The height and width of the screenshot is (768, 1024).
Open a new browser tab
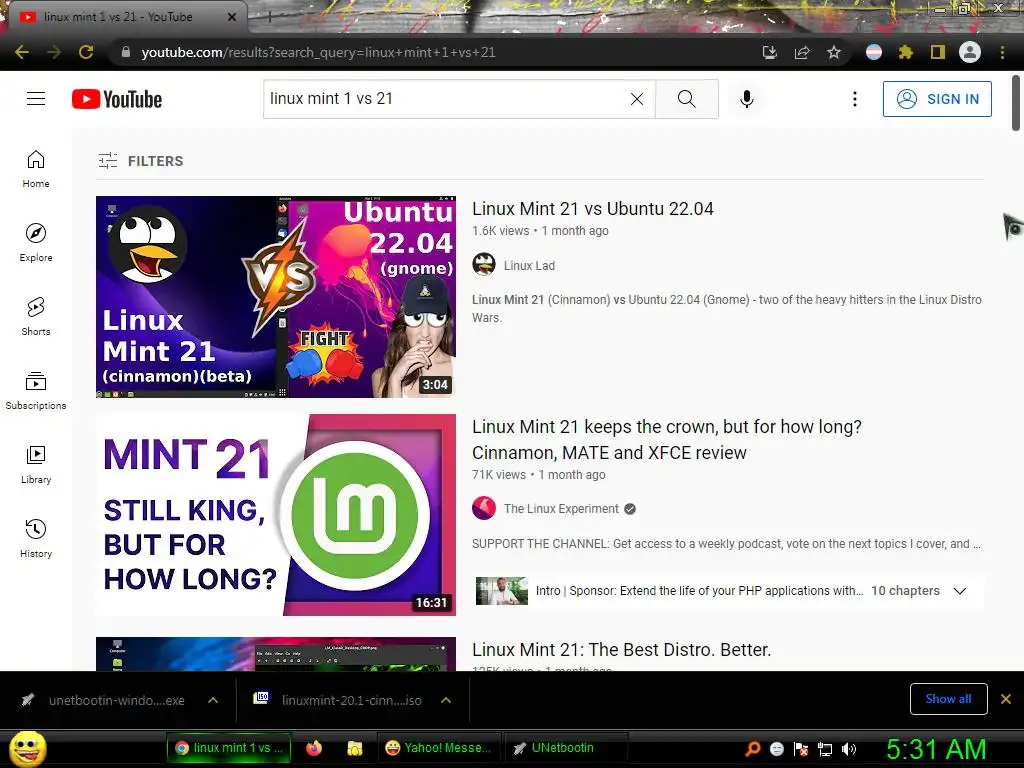(269, 17)
